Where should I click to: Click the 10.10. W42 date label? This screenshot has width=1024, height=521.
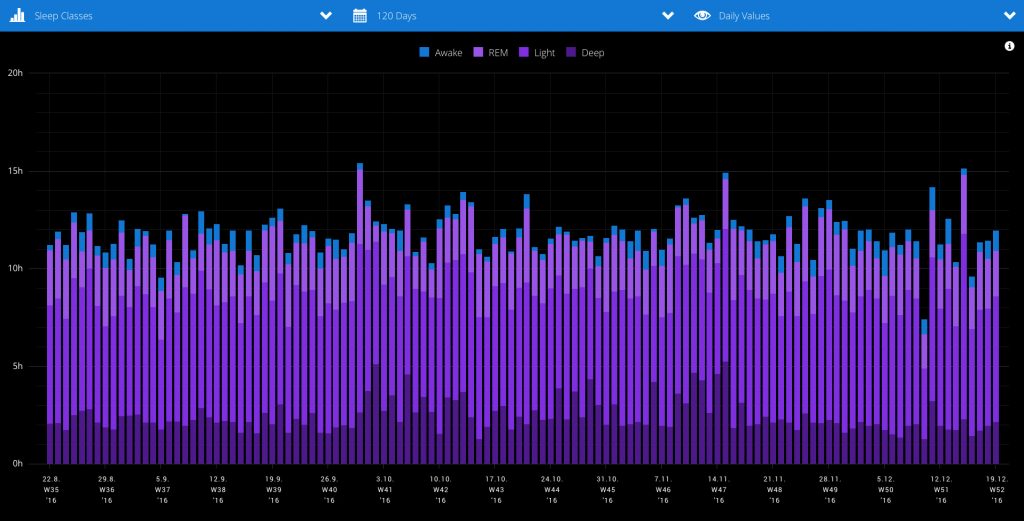tap(440, 490)
